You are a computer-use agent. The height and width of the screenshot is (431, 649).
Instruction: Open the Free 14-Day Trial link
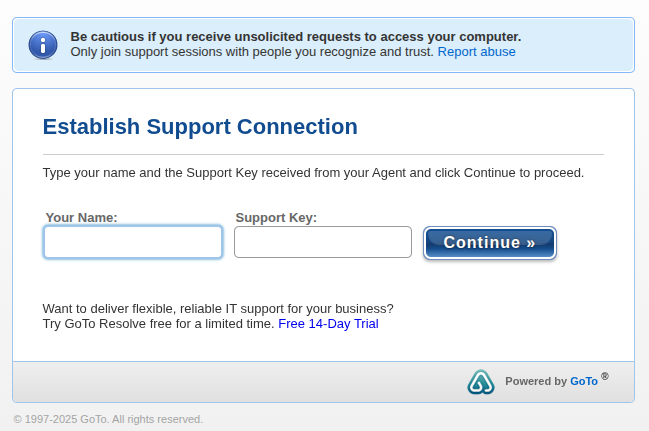pyautogui.click(x=328, y=324)
